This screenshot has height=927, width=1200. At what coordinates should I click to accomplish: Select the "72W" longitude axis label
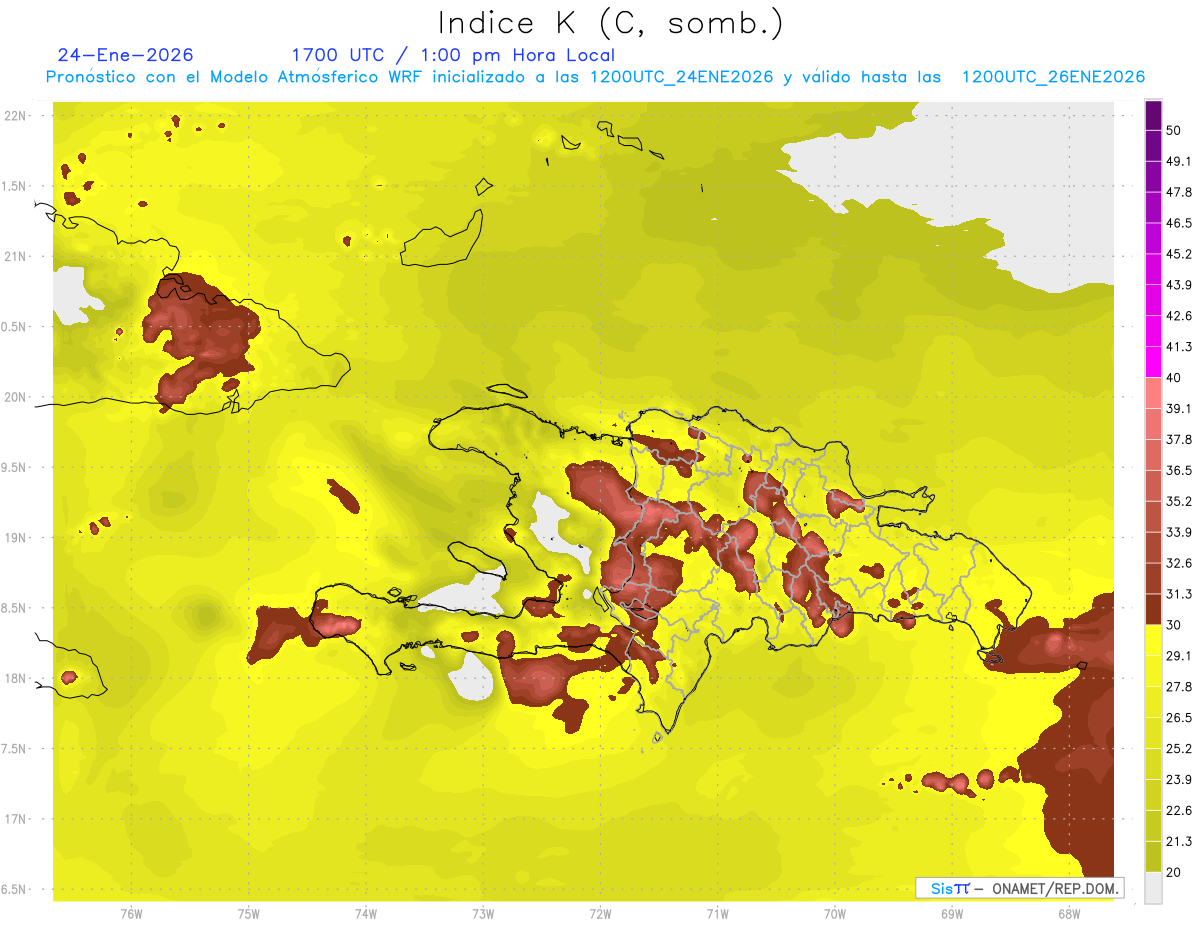(x=600, y=914)
